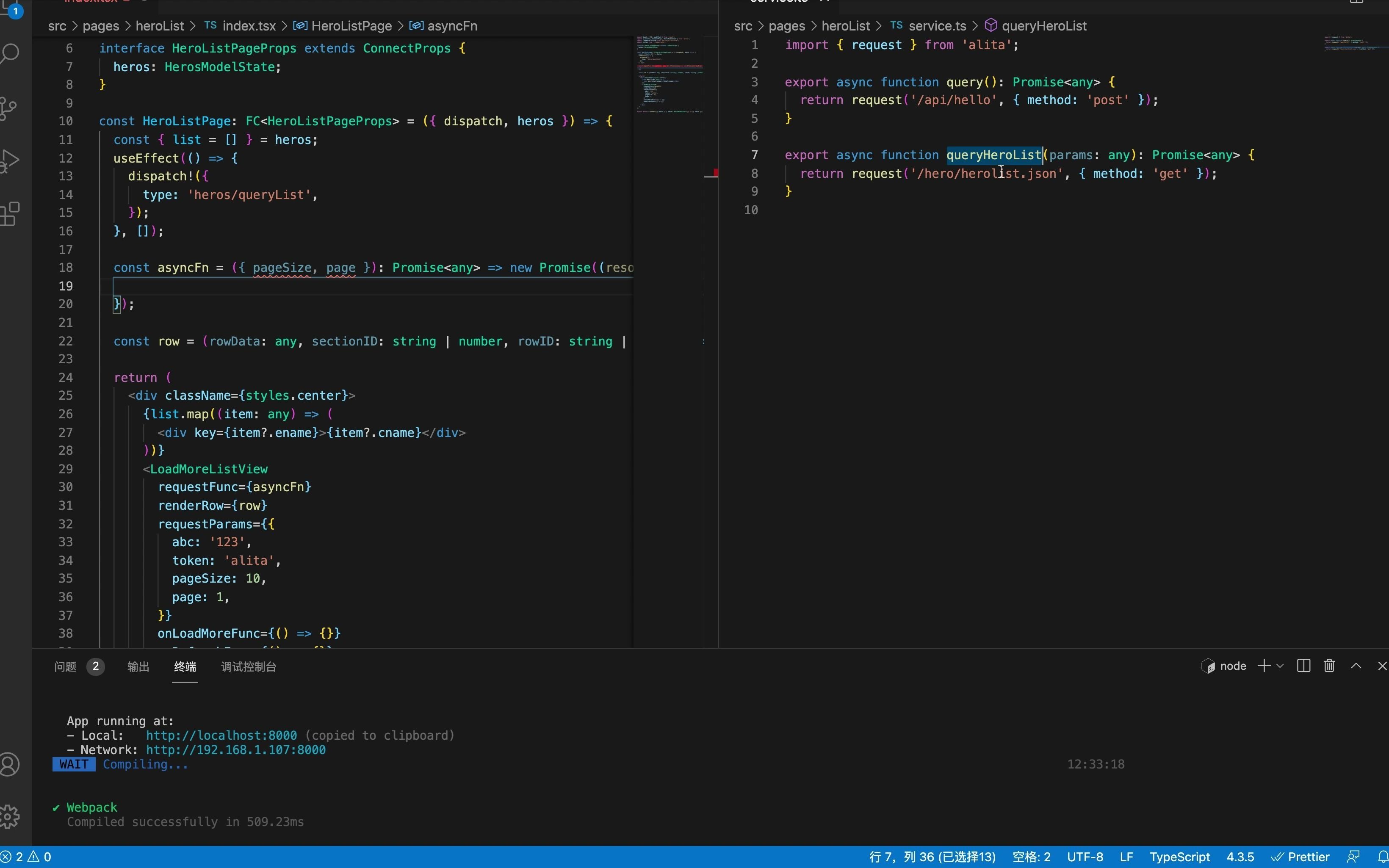This screenshot has height=868, width=1389.
Task: Toggle Prettier formatter status item
Action: click(x=1300, y=857)
